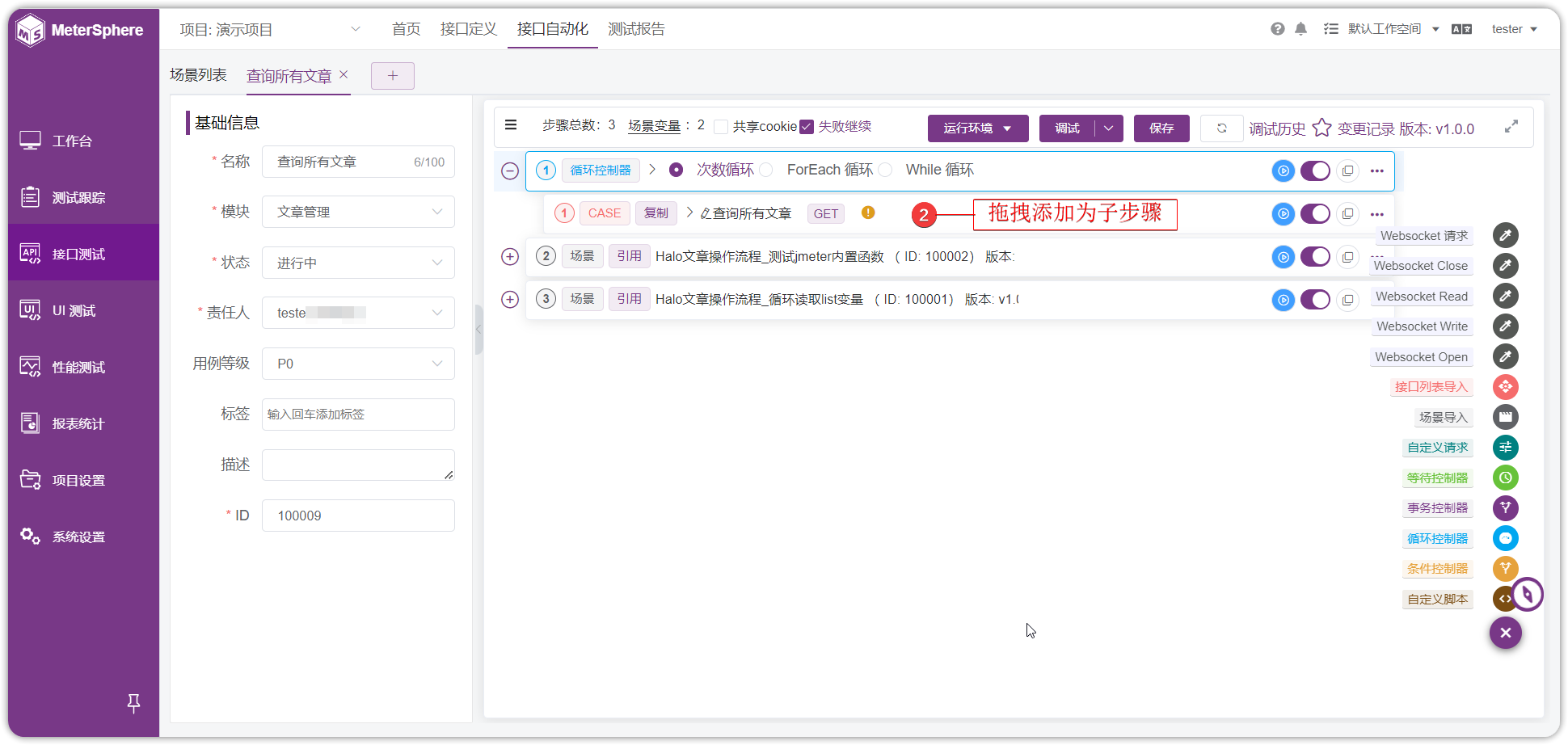This screenshot has width=1568, height=745.
Task: Open the 接口定义 top menu
Action: [469, 29]
